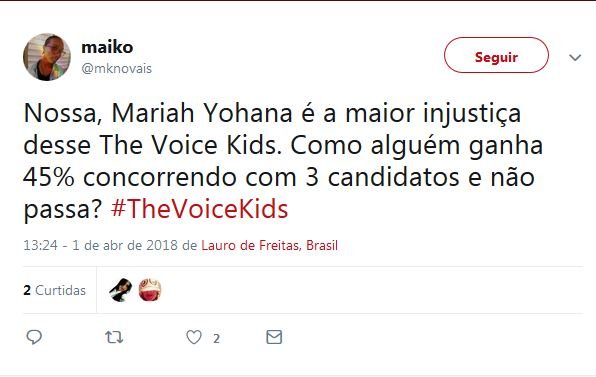This screenshot has width=596, height=377.
Task: Expand the tweet options chevron menu
Action: 575,57
